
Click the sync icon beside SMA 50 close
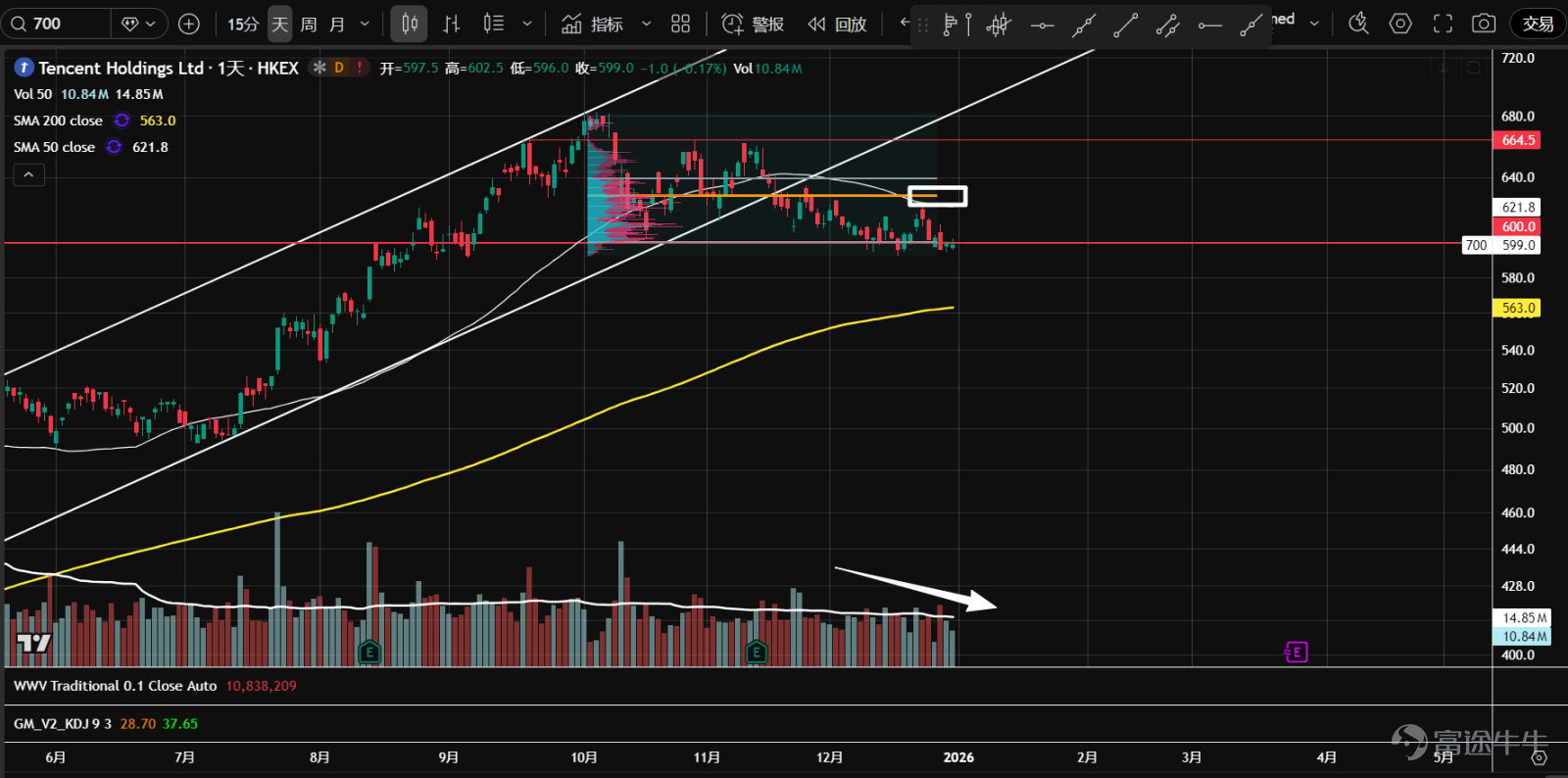pyautogui.click(x=114, y=147)
